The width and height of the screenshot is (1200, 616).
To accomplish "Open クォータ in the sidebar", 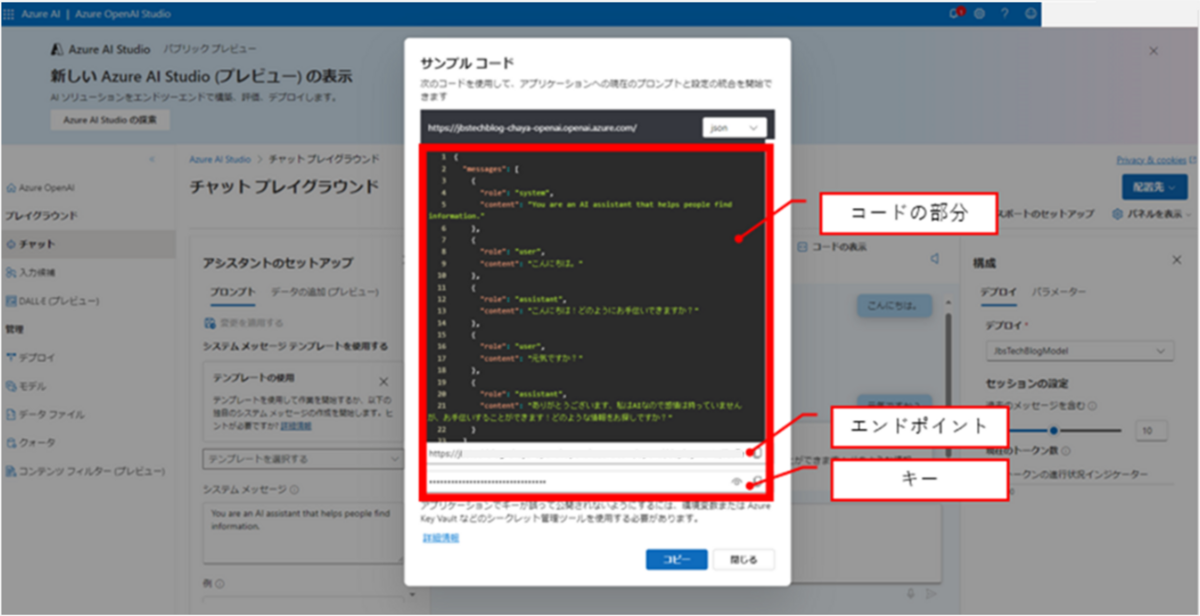I will pyautogui.click(x=30, y=442).
